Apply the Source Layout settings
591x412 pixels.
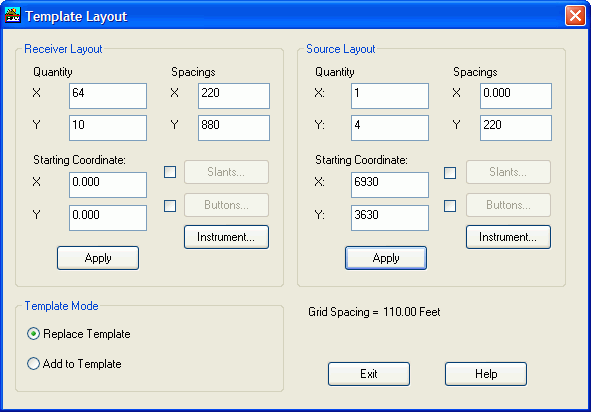click(386, 258)
